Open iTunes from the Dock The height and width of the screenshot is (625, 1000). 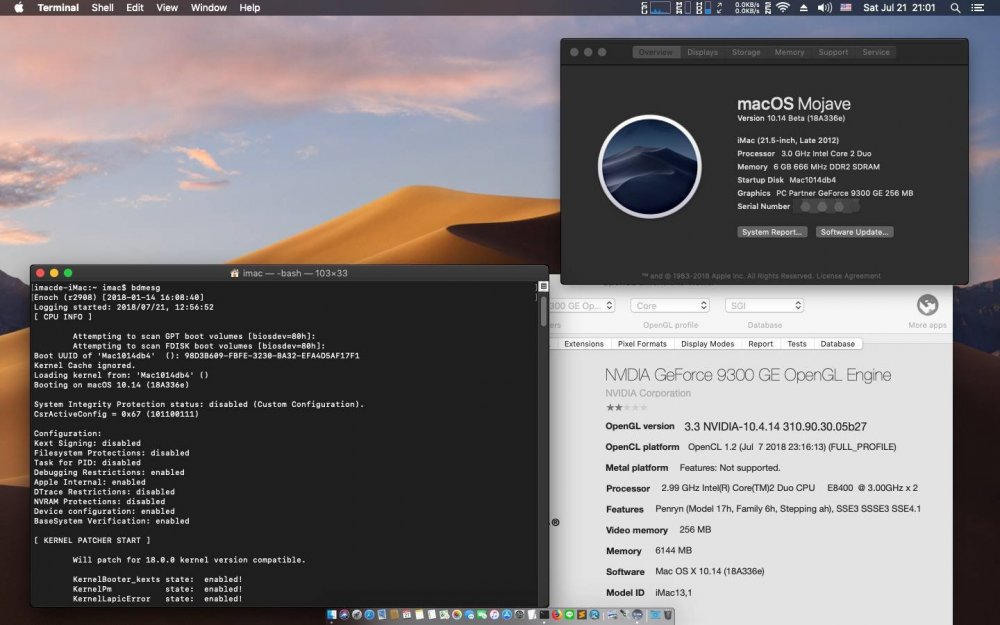[x=494, y=615]
